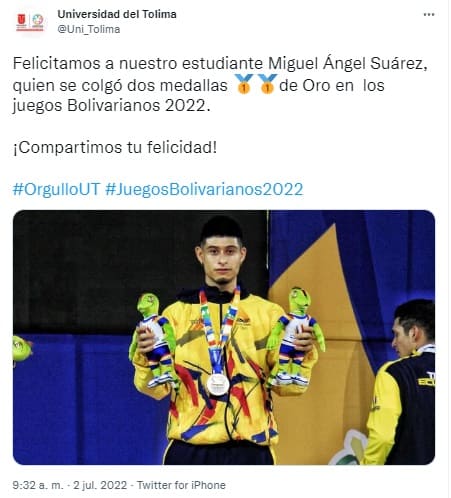The width and height of the screenshot is (451, 498).
Task: Click the man in the black-and-yellow jacket
Action: [401, 382]
